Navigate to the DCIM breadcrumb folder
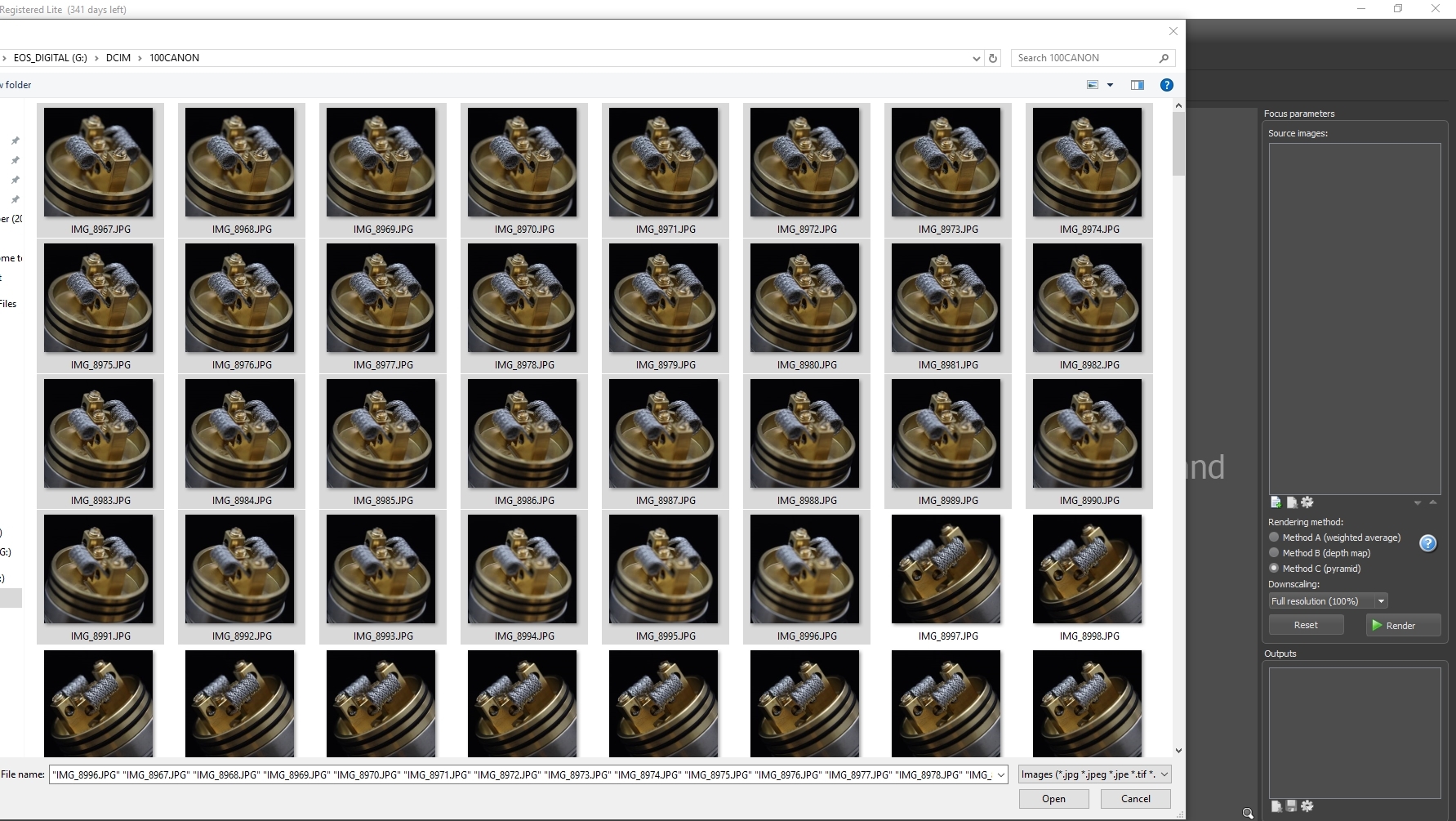Image resolution: width=1456 pixels, height=821 pixels. pyautogui.click(x=118, y=57)
